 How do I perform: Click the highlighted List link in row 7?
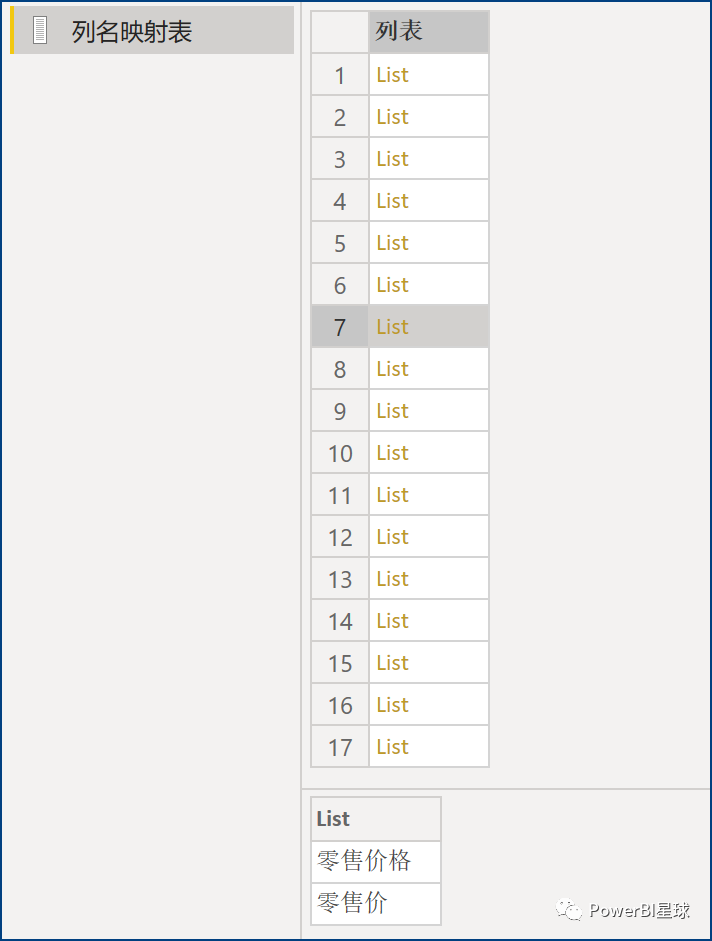pyautogui.click(x=392, y=327)
